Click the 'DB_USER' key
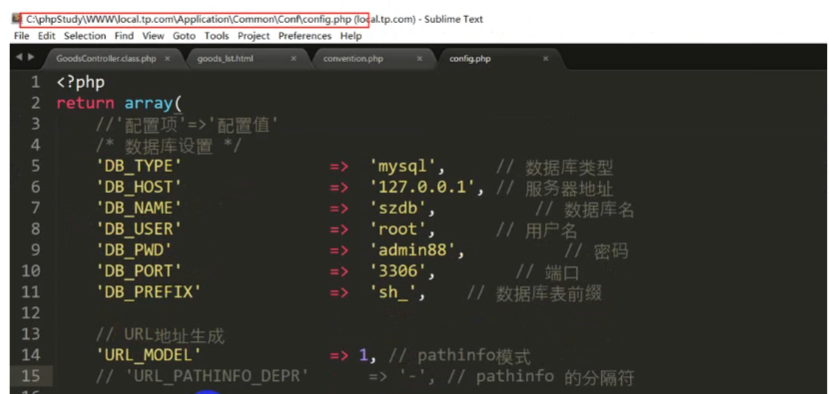This screenshot has height=394, width=829. 139,230
